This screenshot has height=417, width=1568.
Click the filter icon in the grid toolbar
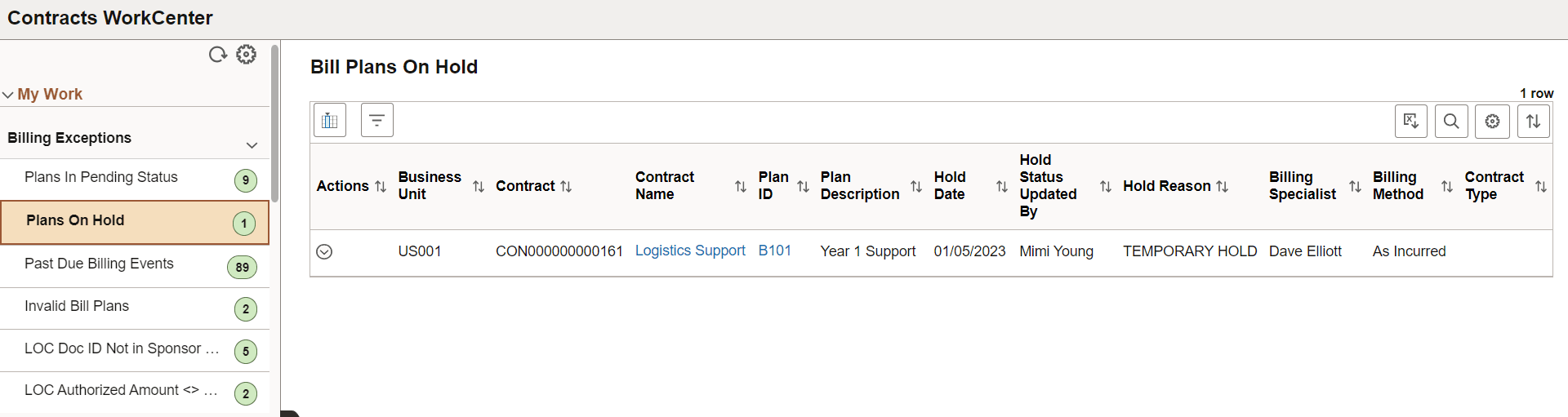376,121
